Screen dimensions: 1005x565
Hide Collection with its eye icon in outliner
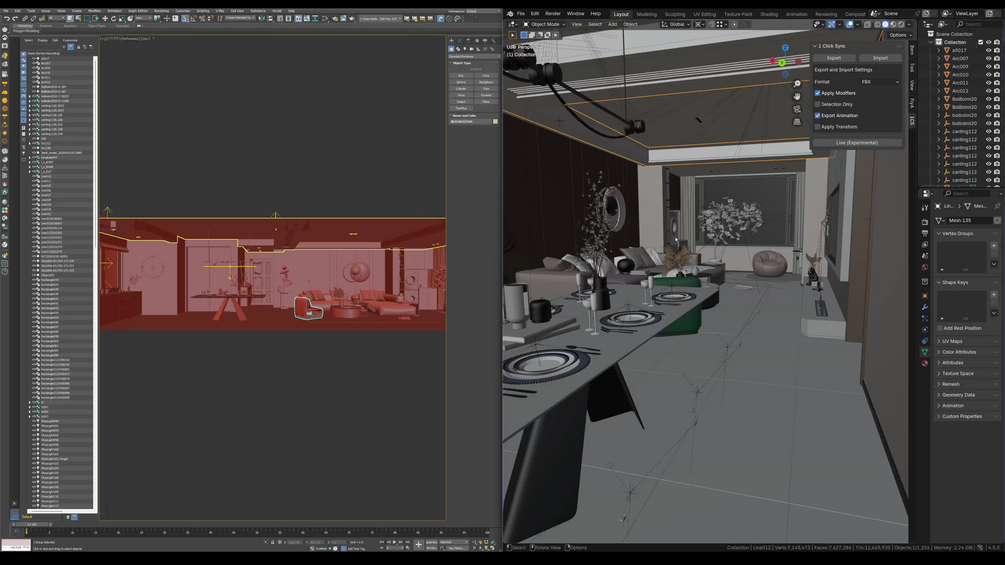988,42
